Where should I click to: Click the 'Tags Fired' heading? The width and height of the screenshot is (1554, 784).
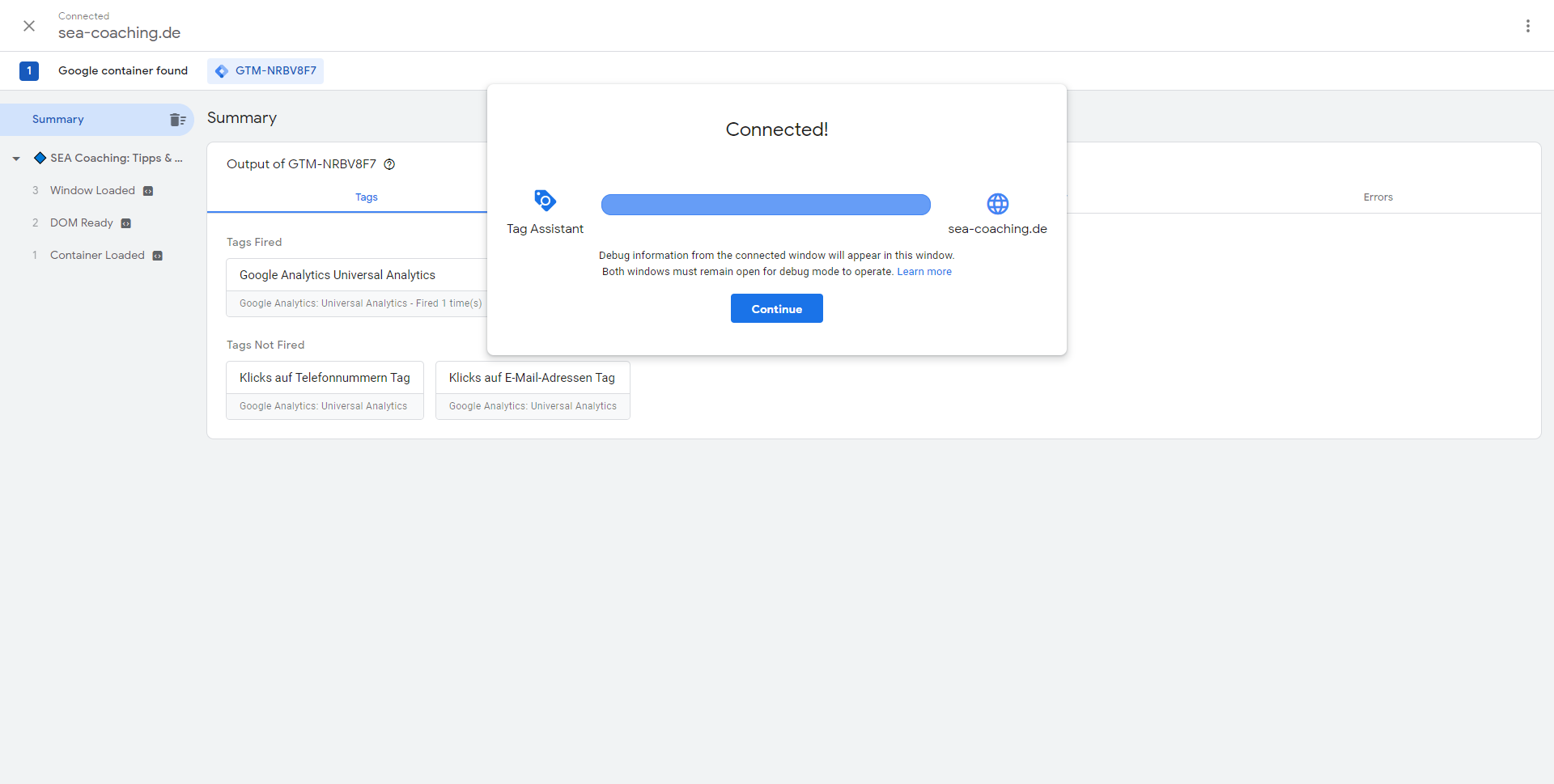254,243
